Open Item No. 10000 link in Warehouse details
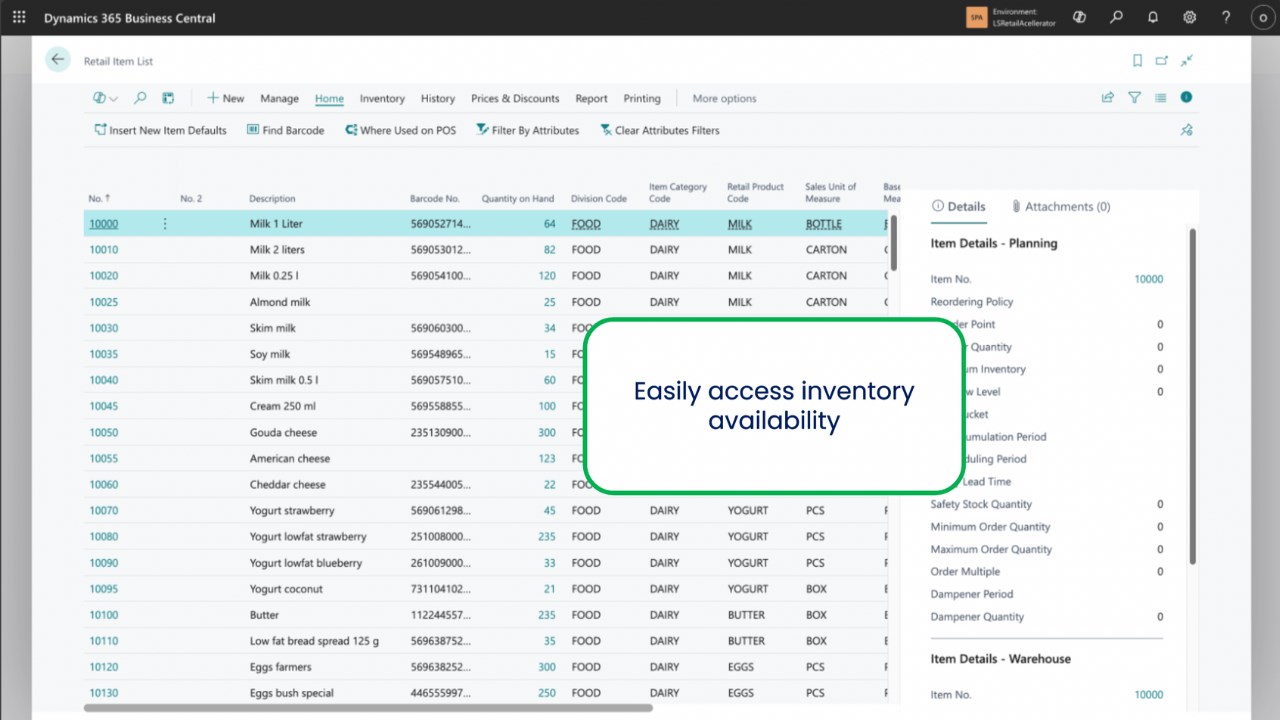1280x720 pixels. click(1148, 694)
